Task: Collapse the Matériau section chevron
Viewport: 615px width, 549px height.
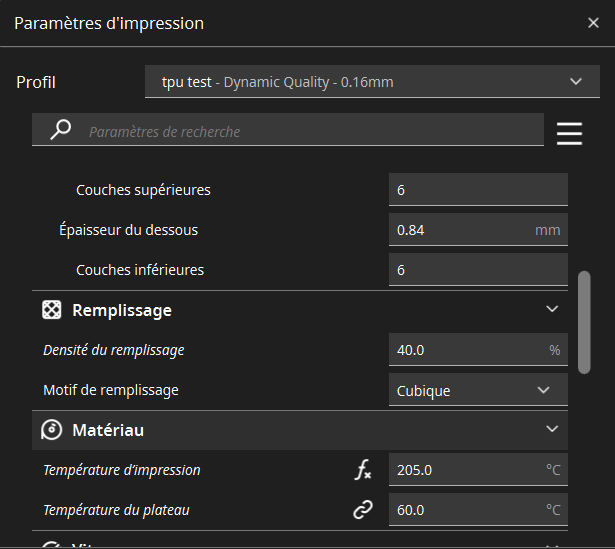Action: 552,430
